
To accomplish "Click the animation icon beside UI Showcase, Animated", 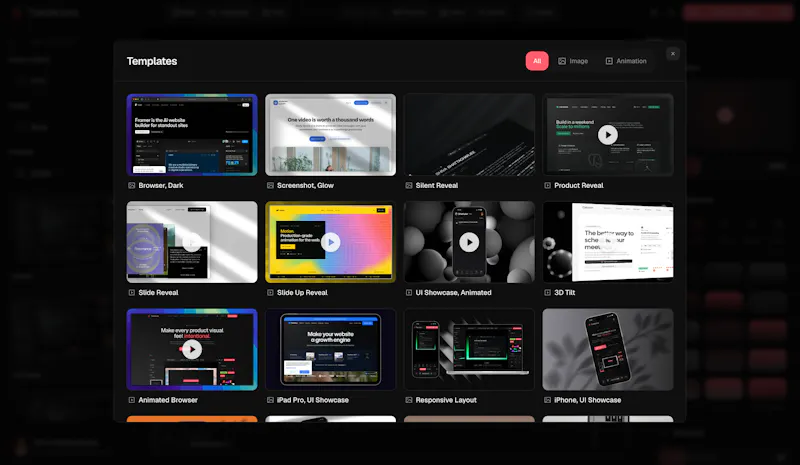I will (409, 292).
